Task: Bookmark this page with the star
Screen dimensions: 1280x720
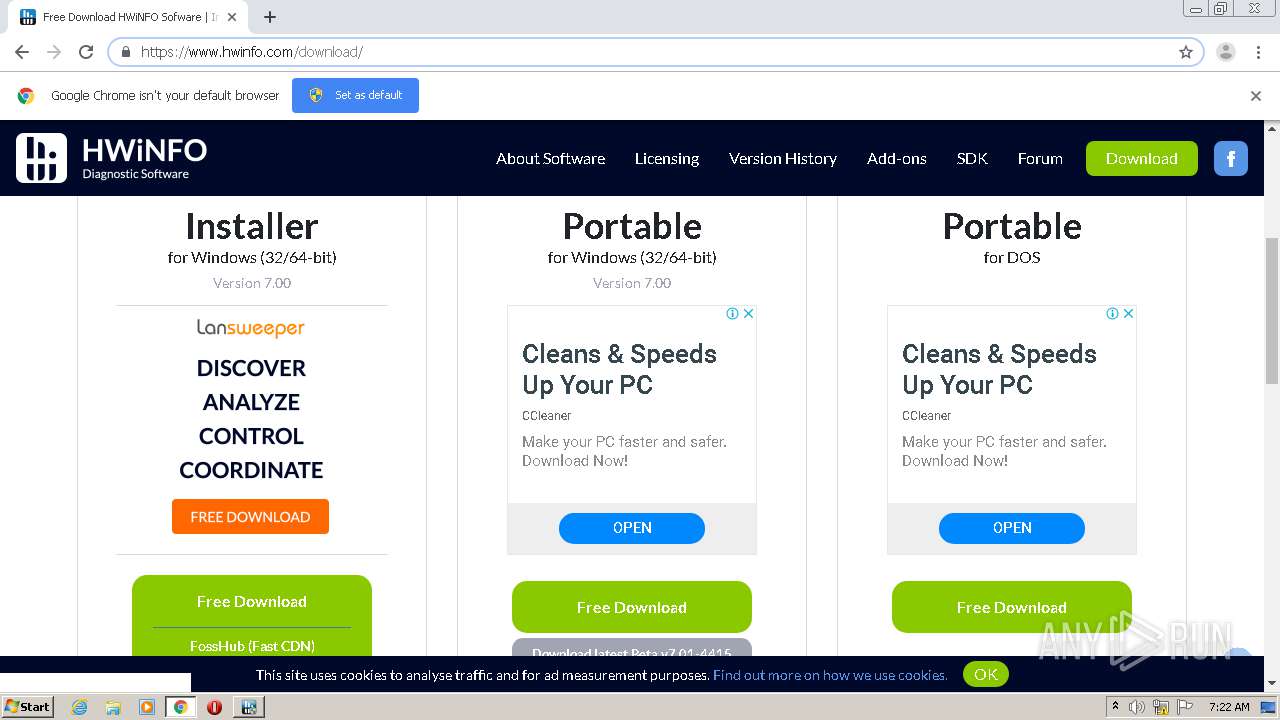Action: click(1186, 52)
